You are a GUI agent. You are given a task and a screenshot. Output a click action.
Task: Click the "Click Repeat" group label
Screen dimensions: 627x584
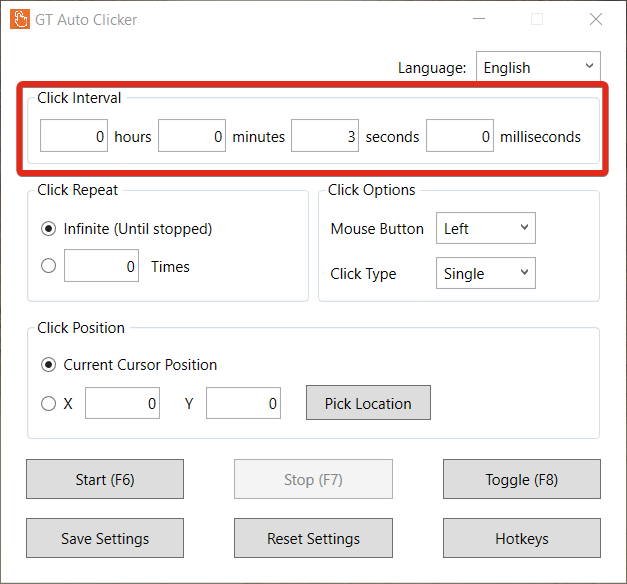point(78,190)
